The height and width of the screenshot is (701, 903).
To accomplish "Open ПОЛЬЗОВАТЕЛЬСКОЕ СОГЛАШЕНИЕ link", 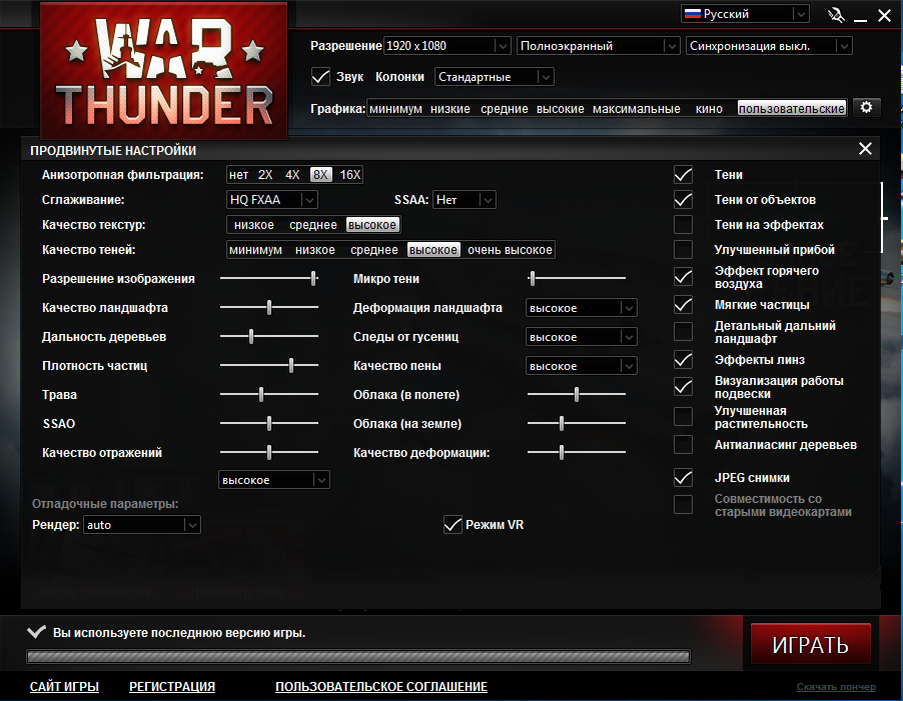I will [x=381, y=687].
